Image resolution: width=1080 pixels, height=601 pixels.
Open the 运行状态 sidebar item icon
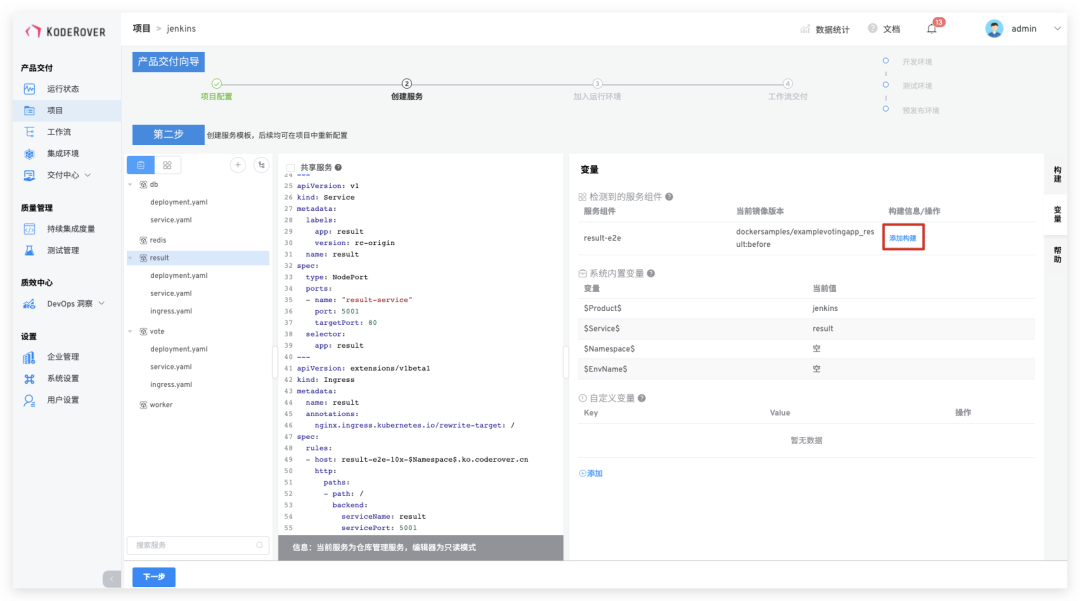[29, 89]
